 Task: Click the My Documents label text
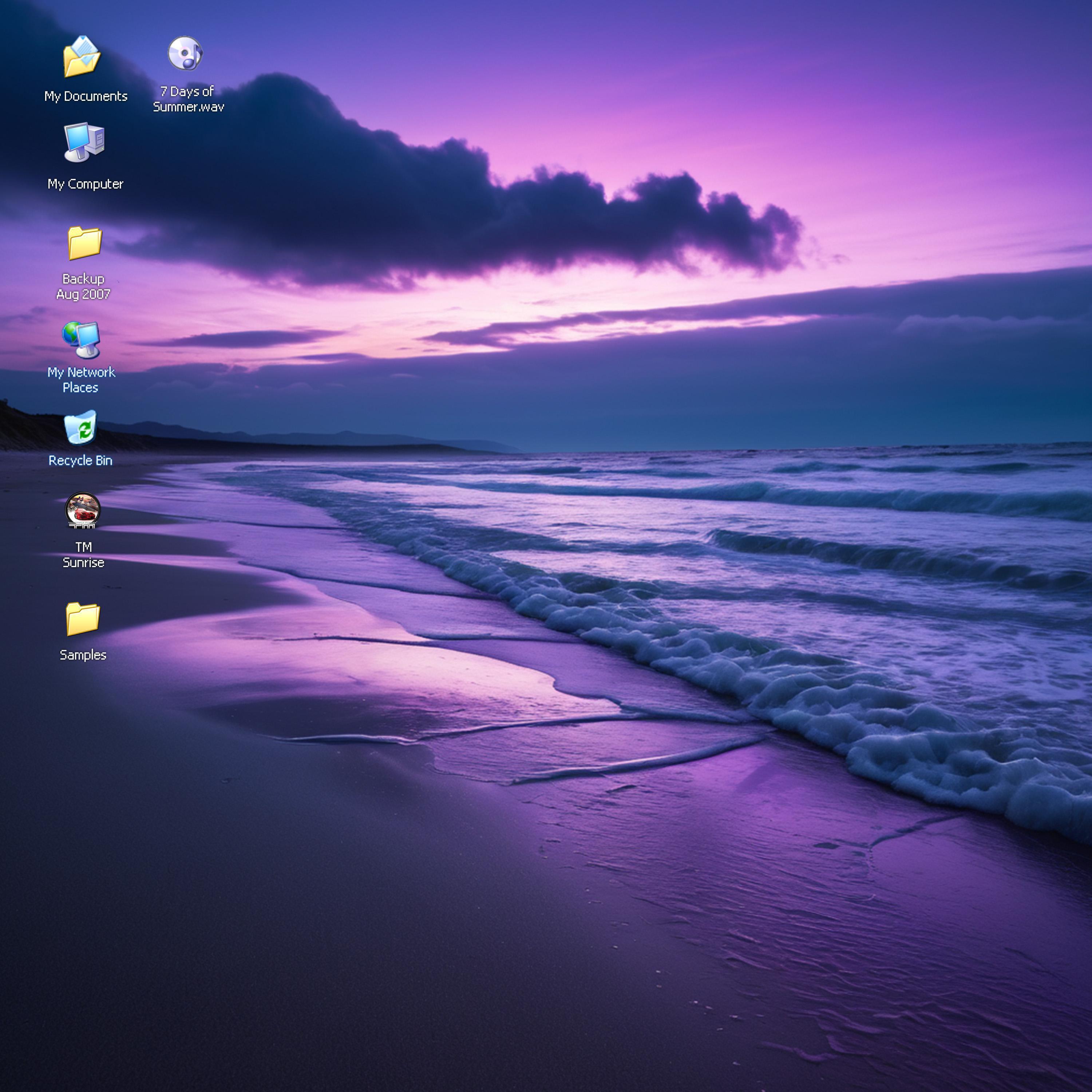pos(86,97)
